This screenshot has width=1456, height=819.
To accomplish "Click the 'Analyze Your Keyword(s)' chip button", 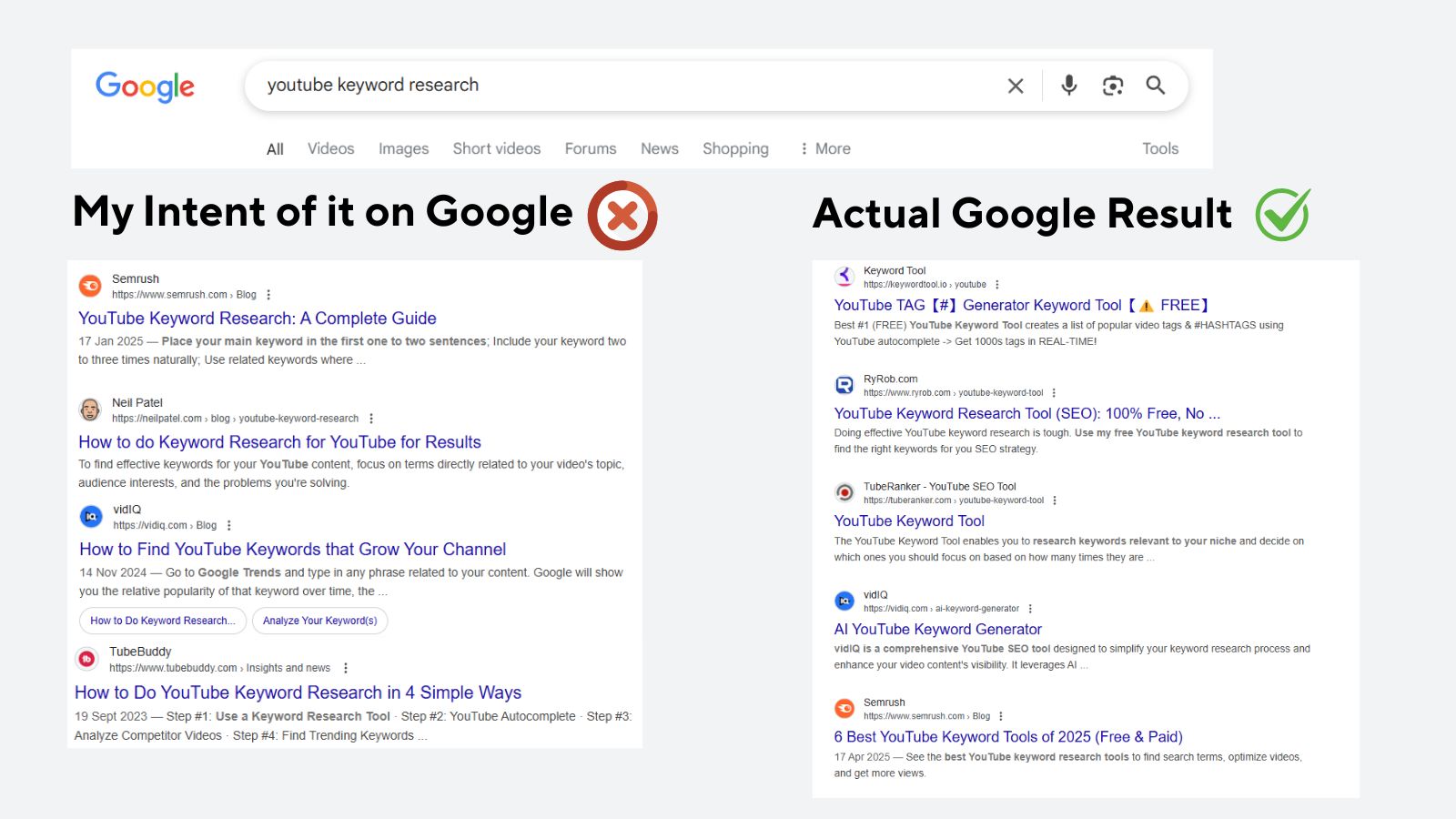I will (x=319, y=621).
